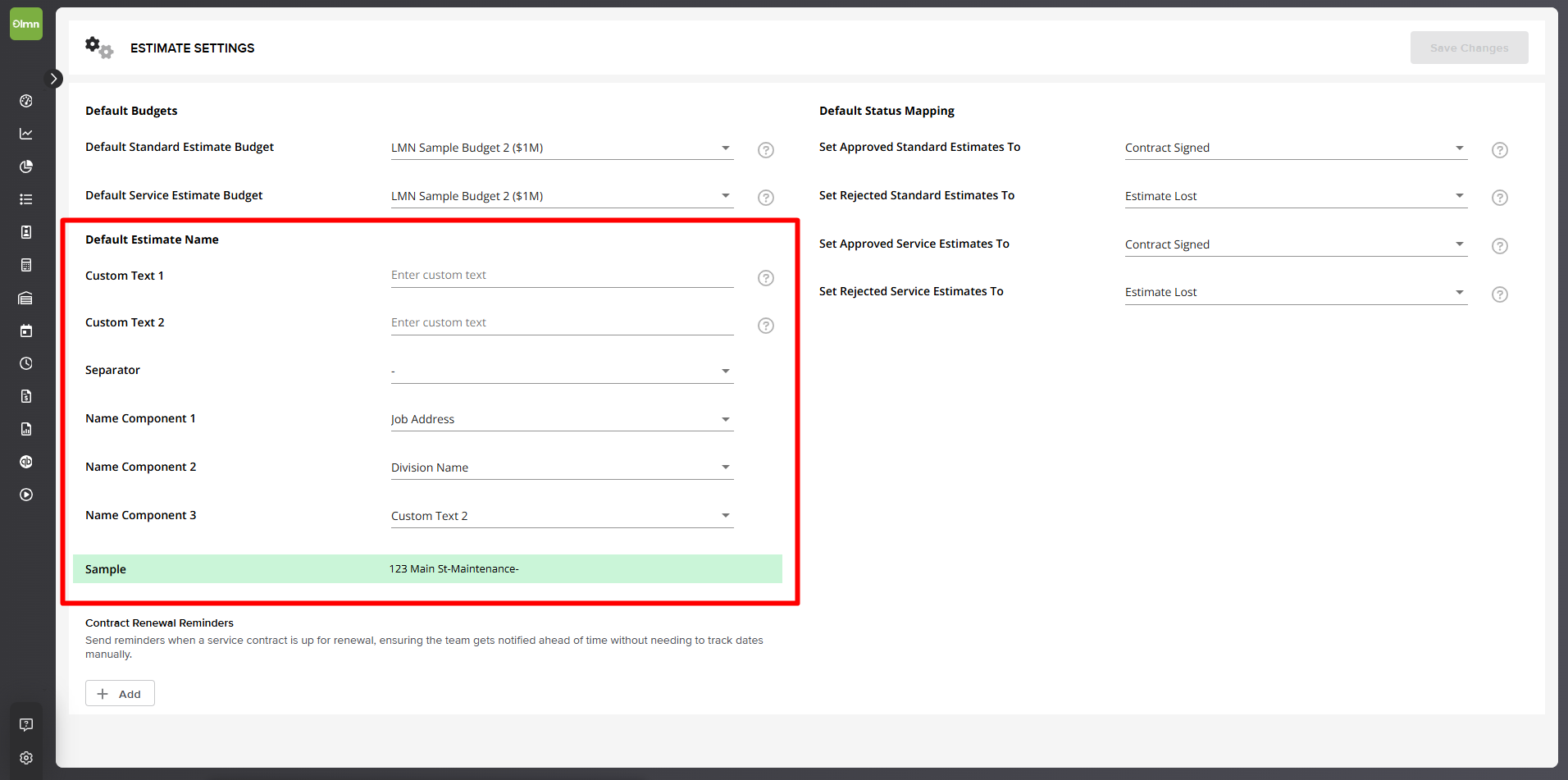1568x780 pixels.
Task: Click help icon beside Custom Text 1
Action: (766, 278)
